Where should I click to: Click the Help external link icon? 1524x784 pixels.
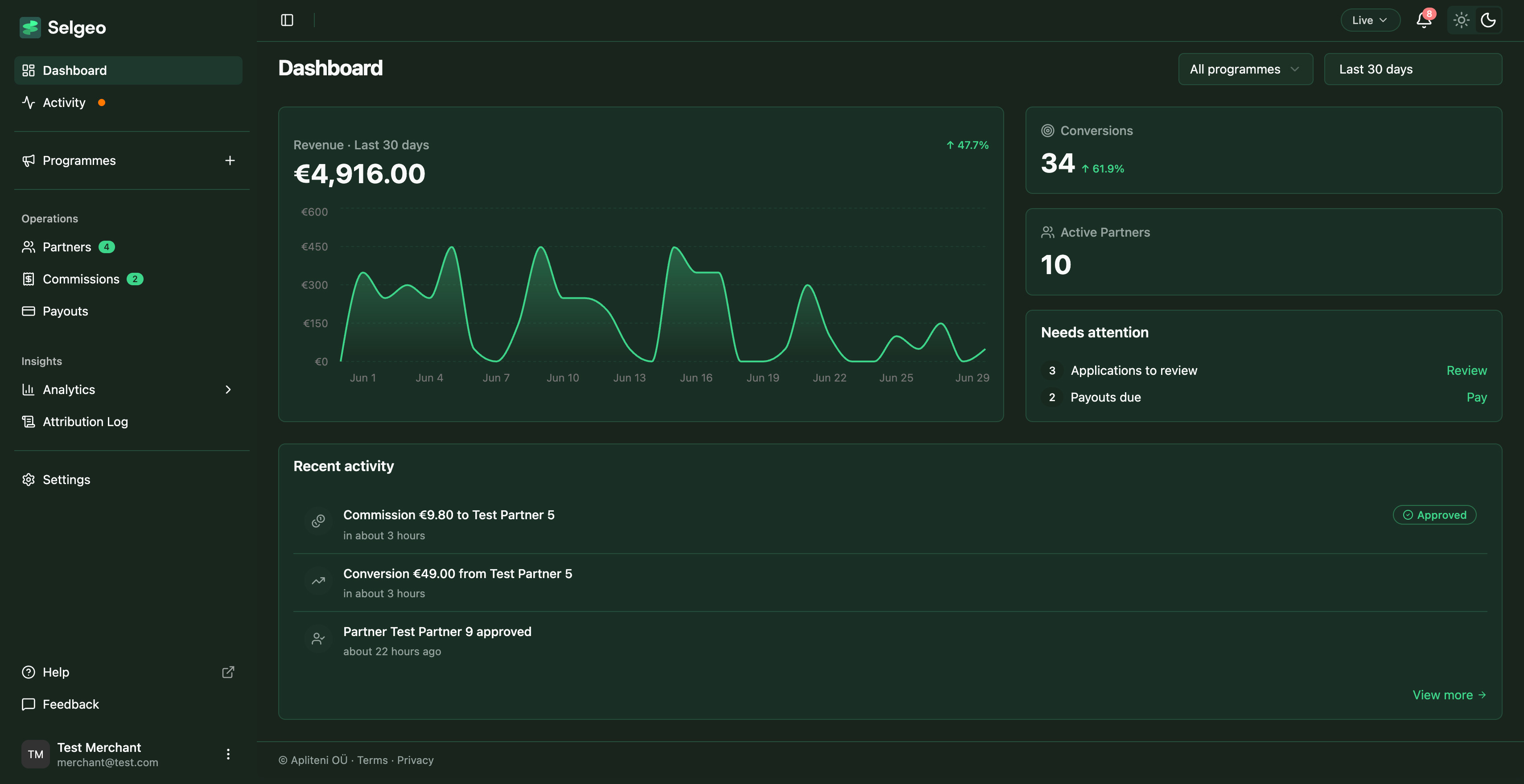tap(228, 672)
